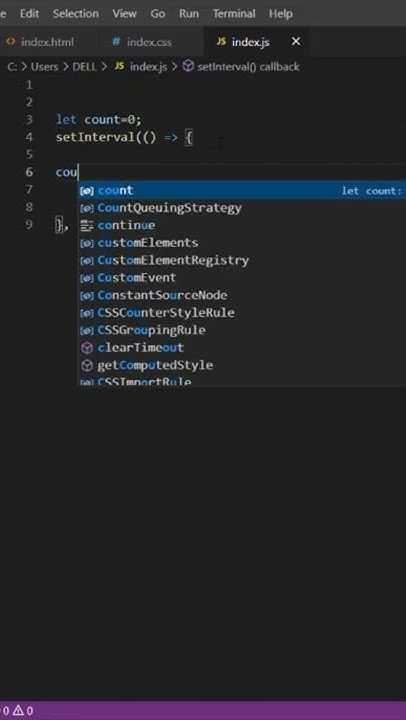Expand the Users breadcrumb segment

pos(45,67)
